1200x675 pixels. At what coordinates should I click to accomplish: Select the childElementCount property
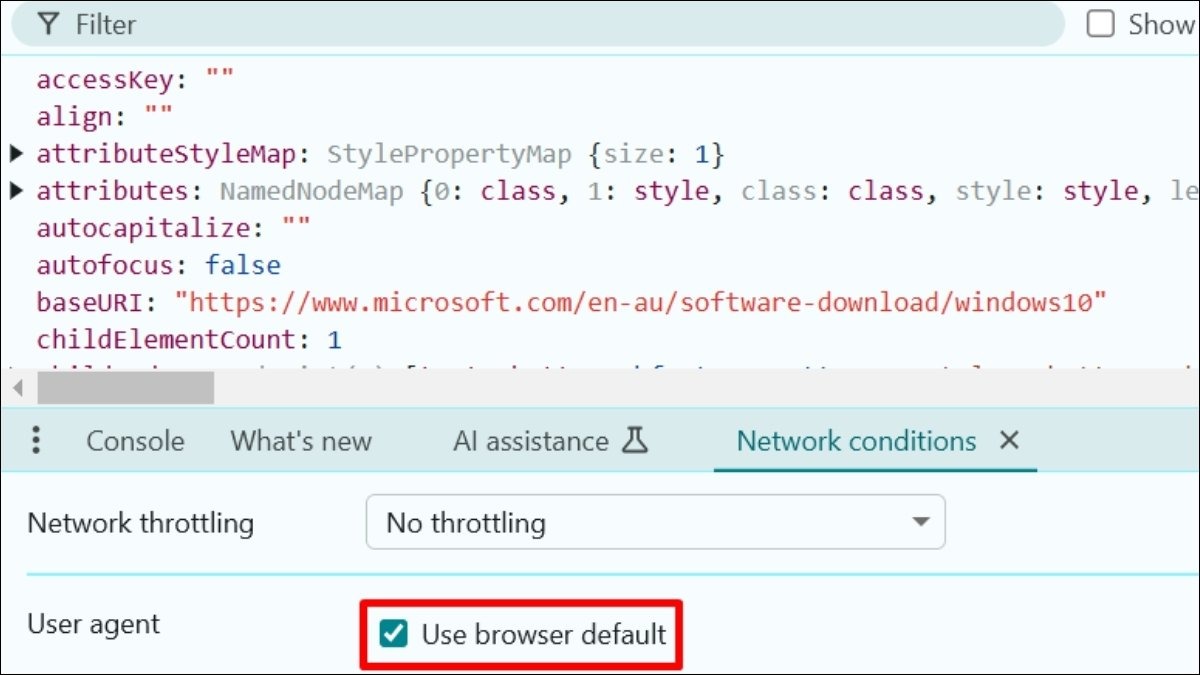click(165, 339)
